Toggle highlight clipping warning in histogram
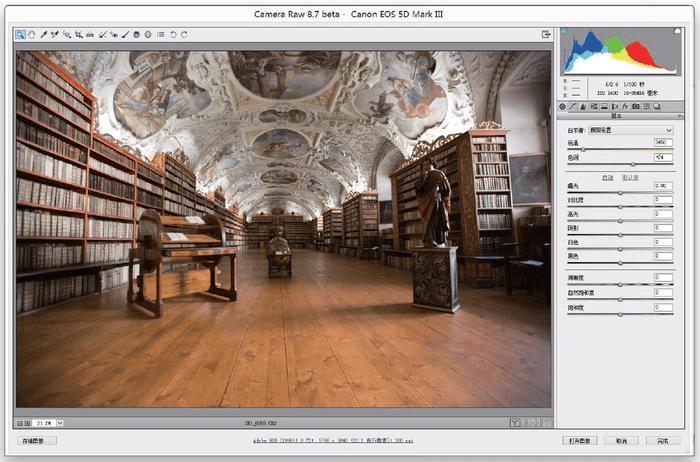This screenshot has width=700, height=462. [x=676, y=33]
